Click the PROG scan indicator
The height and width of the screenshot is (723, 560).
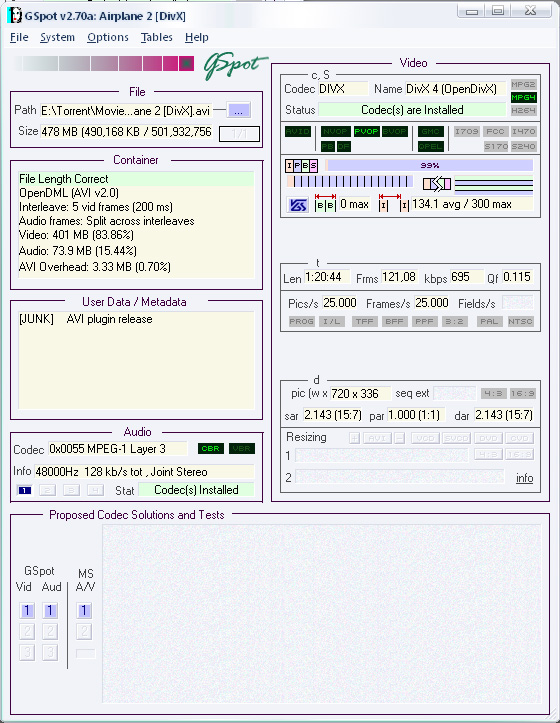(302, 321)
